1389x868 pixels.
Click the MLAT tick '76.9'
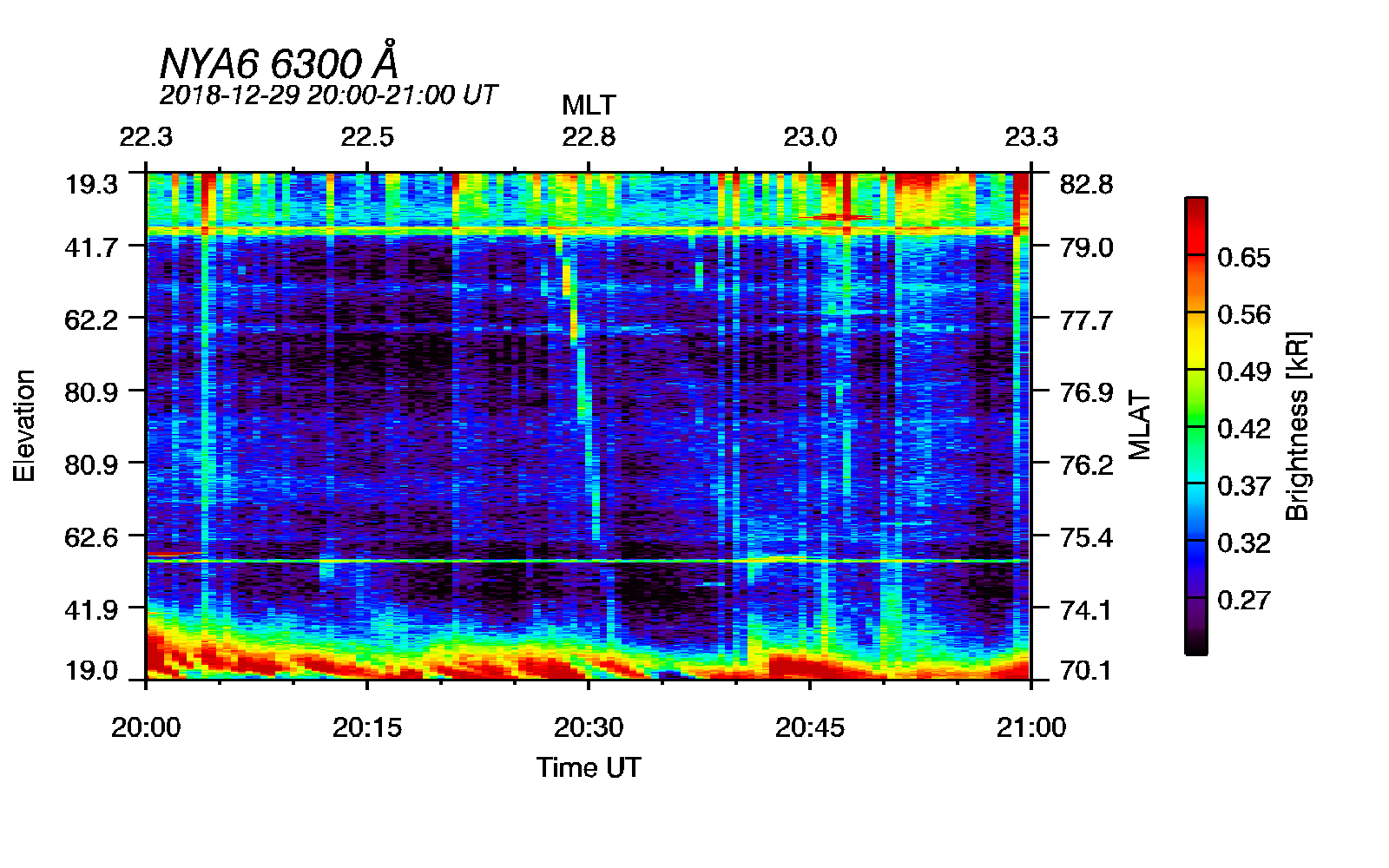point(1086,392)
